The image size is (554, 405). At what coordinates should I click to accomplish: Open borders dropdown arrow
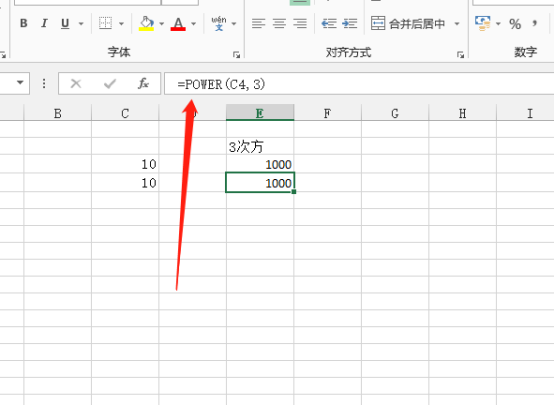coord(121,24)
